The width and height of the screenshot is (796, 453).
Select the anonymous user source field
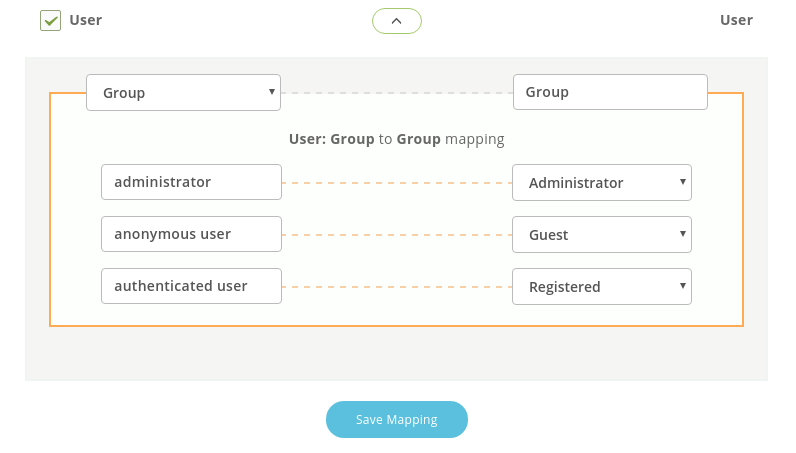191,234
